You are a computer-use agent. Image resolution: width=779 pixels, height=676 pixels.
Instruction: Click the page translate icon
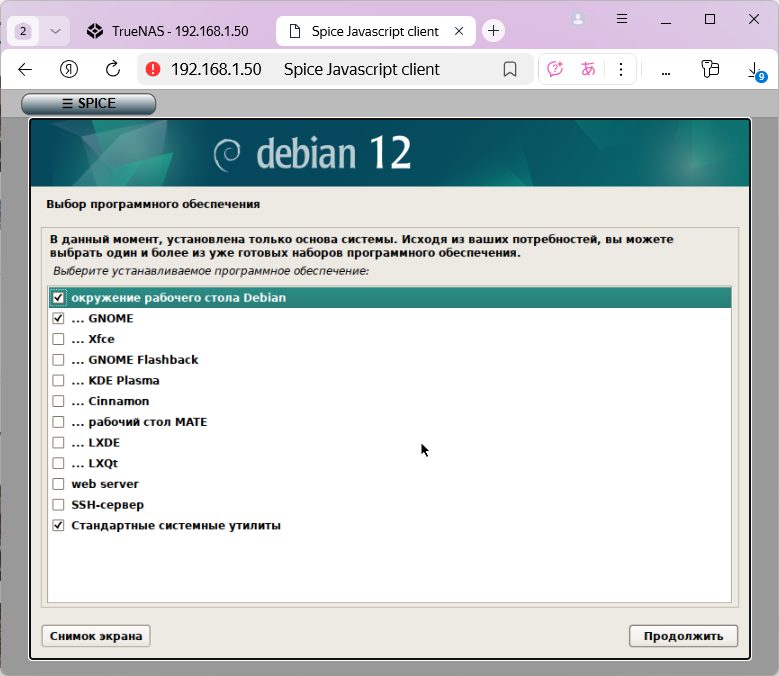pos(588,69)
